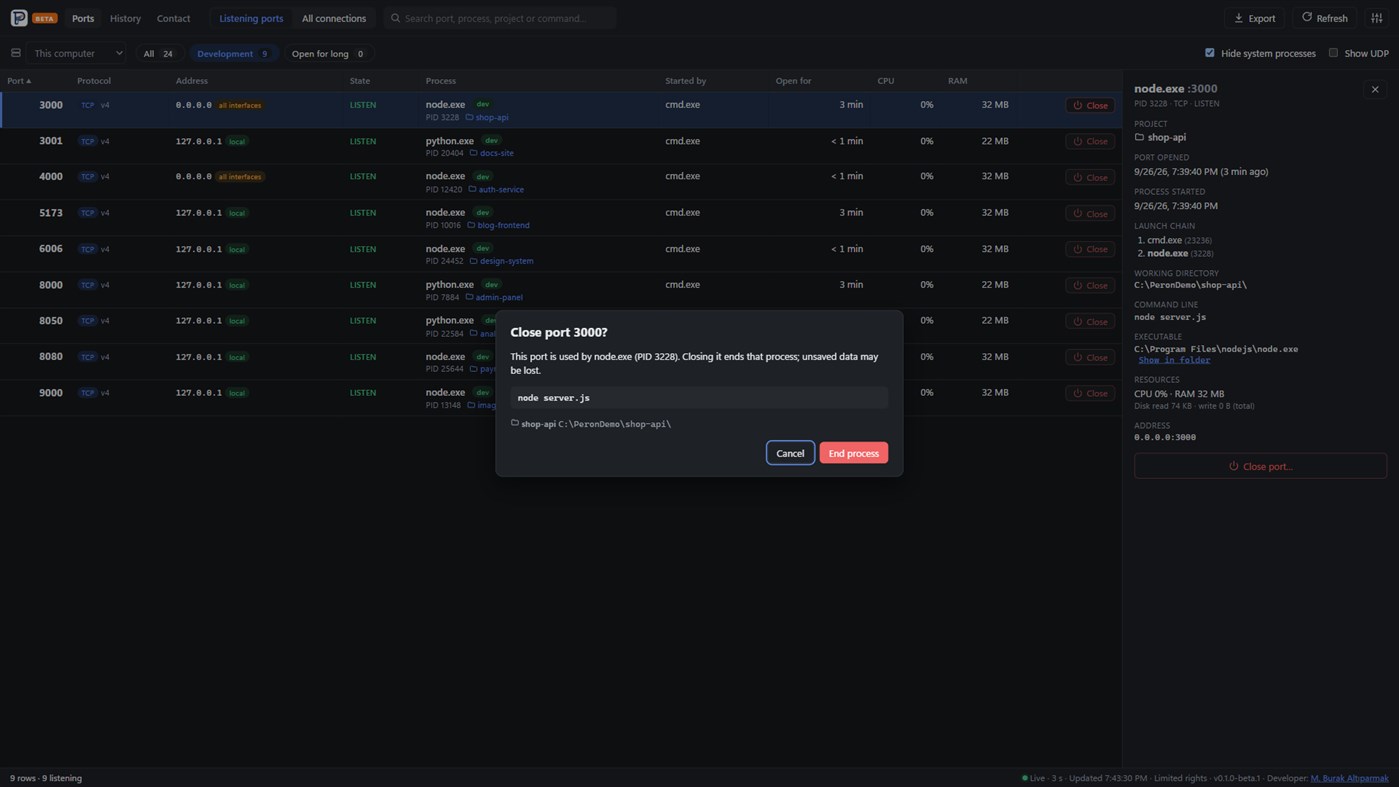Click the Close power icon for port 9000
Viewport: 1399px width, 787px height.
click(x=1077, y=393)
